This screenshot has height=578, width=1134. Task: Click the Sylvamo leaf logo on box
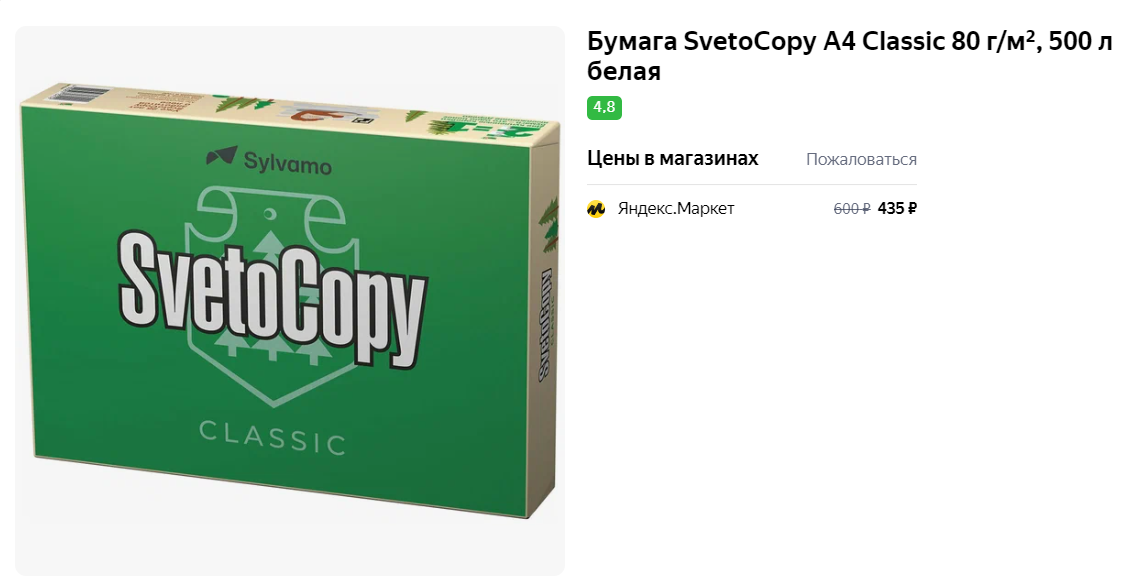point(222,156)
